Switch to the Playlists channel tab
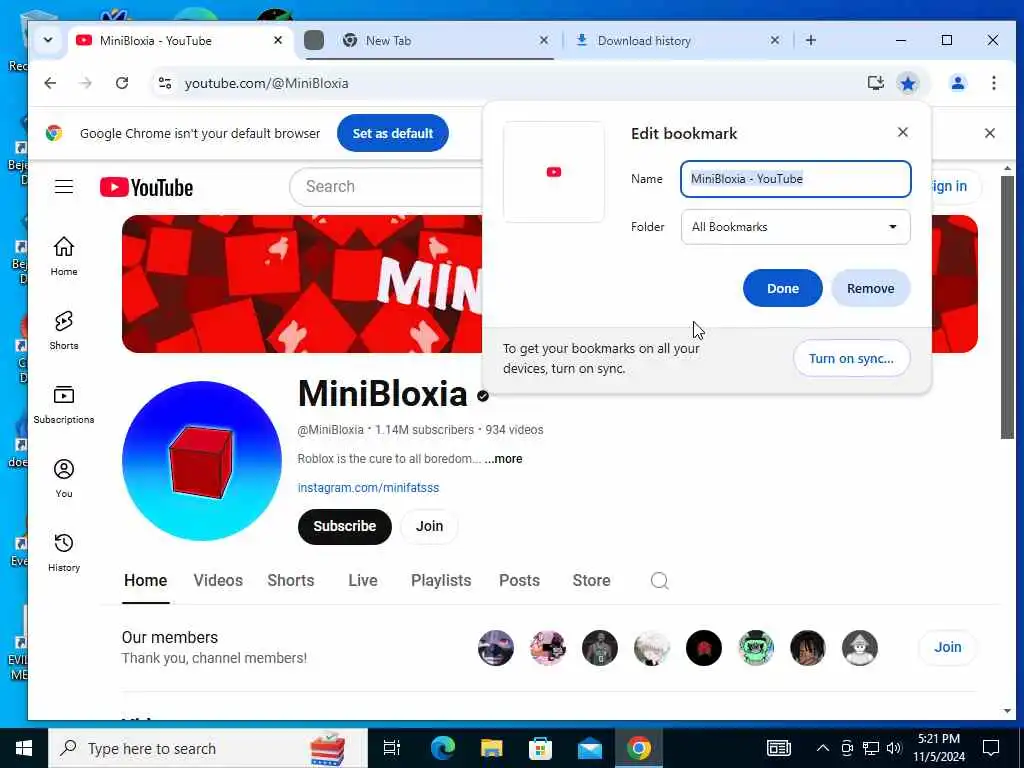Image resolution: width=1024 pixels, height=768 pixels. pyautogui.click(x=441, y=581)
